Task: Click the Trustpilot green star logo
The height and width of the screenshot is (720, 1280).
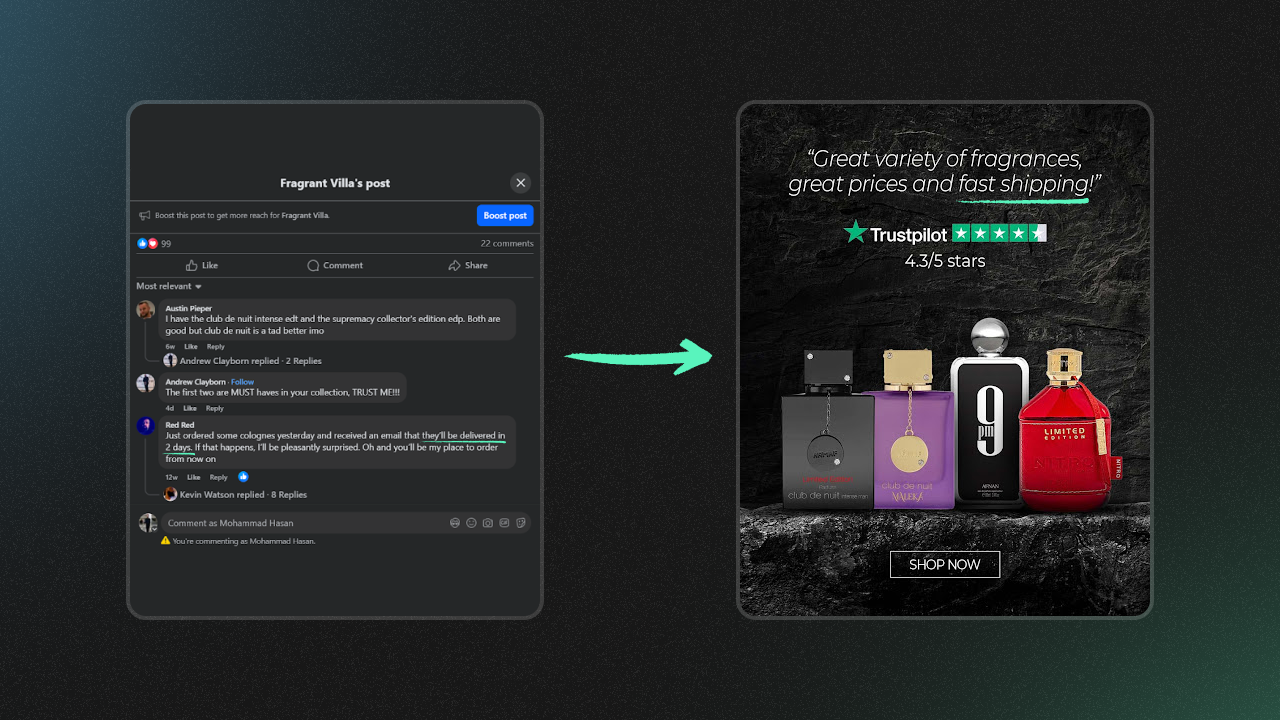Action: (x=855, y=233)
